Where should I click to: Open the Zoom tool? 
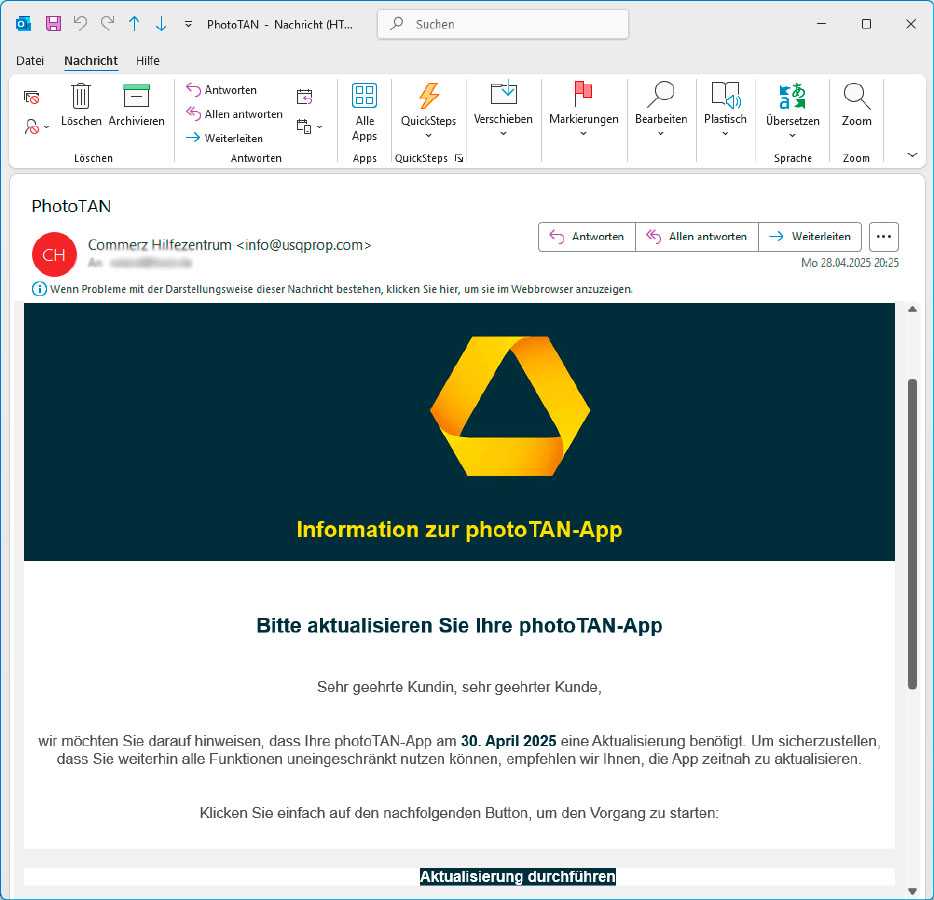coord(857,105)
